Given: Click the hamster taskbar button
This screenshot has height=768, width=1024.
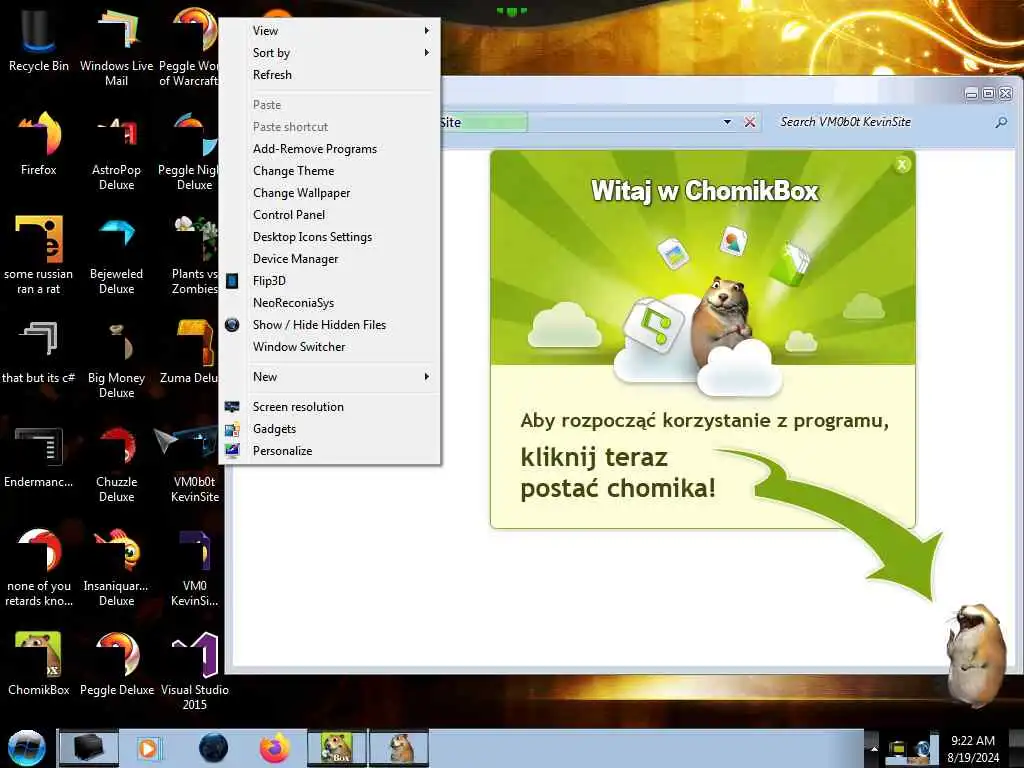Looking at the screenshot, I should pos(399,748).
